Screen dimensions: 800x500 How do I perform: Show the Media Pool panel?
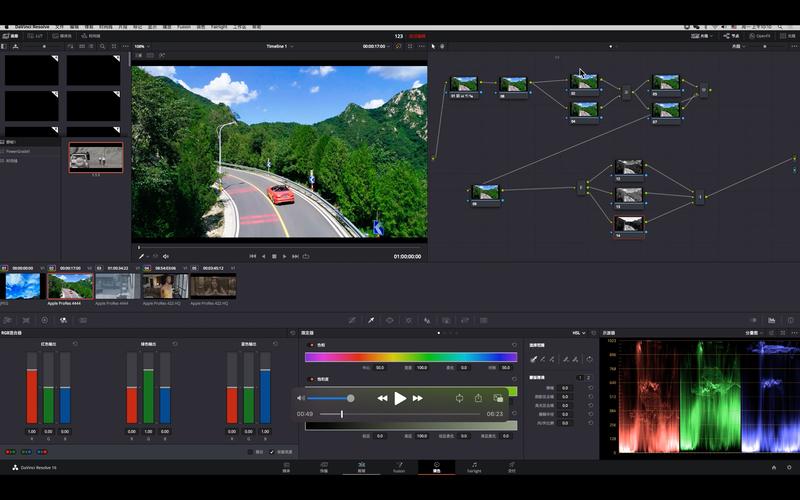click(x=62, y=36)
